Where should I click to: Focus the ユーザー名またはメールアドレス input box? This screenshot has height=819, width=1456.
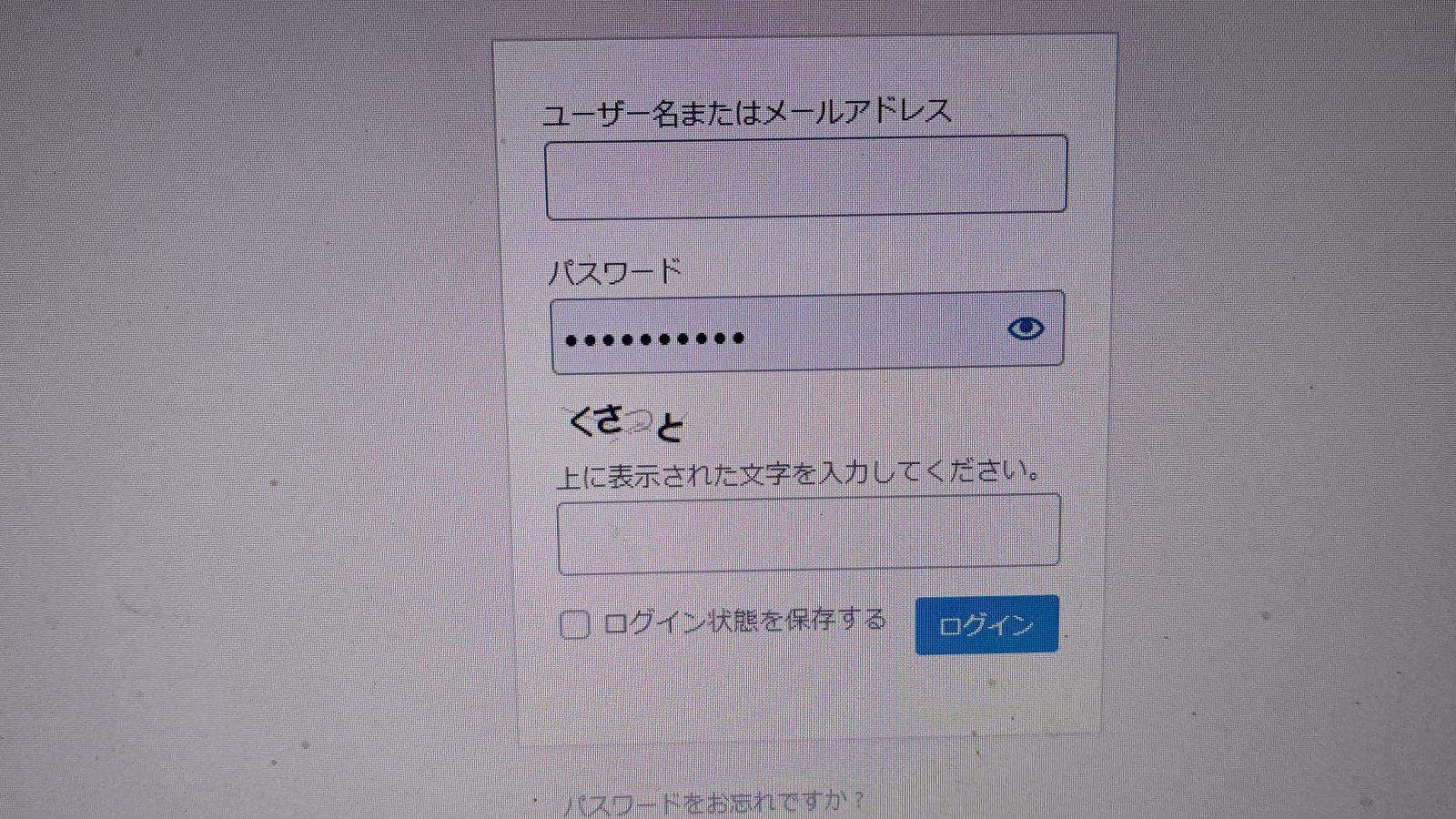(x=806, y=177)
